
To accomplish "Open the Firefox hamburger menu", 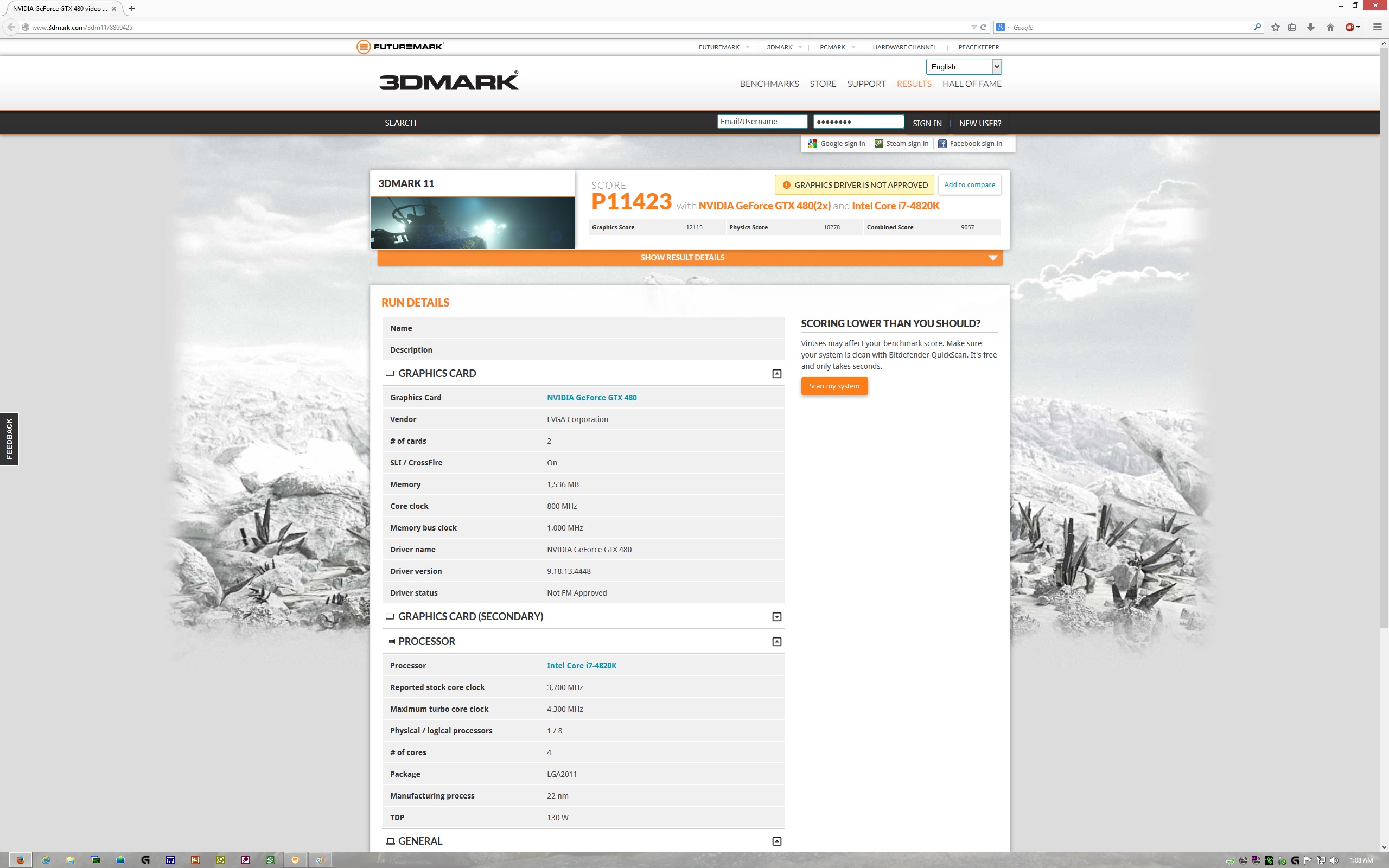I will 1377,27.
